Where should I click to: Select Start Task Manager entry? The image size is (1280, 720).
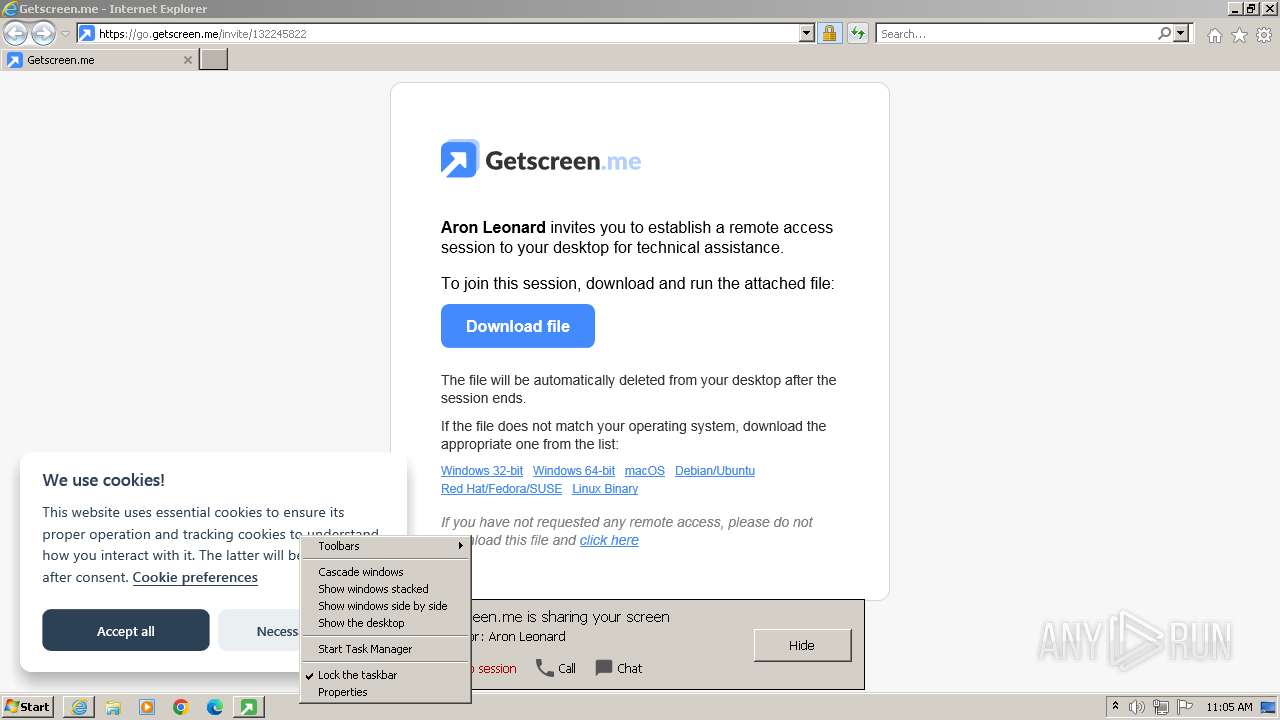tap(385, 649)
